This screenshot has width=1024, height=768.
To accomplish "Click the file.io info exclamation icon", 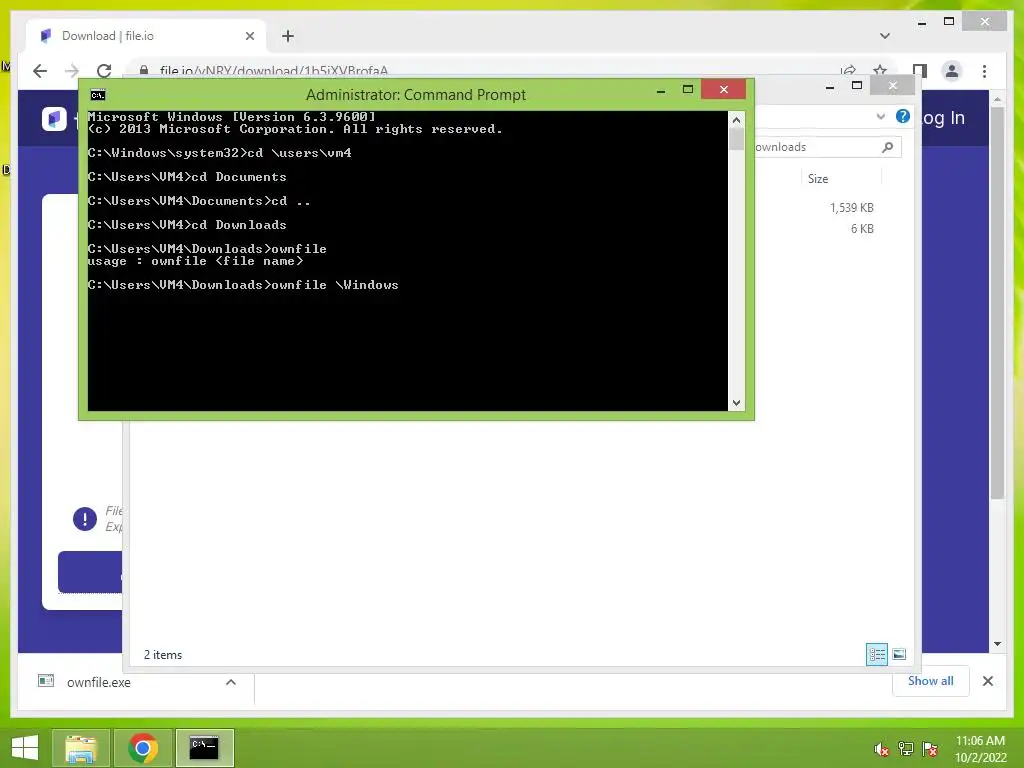I will (84, 519).
